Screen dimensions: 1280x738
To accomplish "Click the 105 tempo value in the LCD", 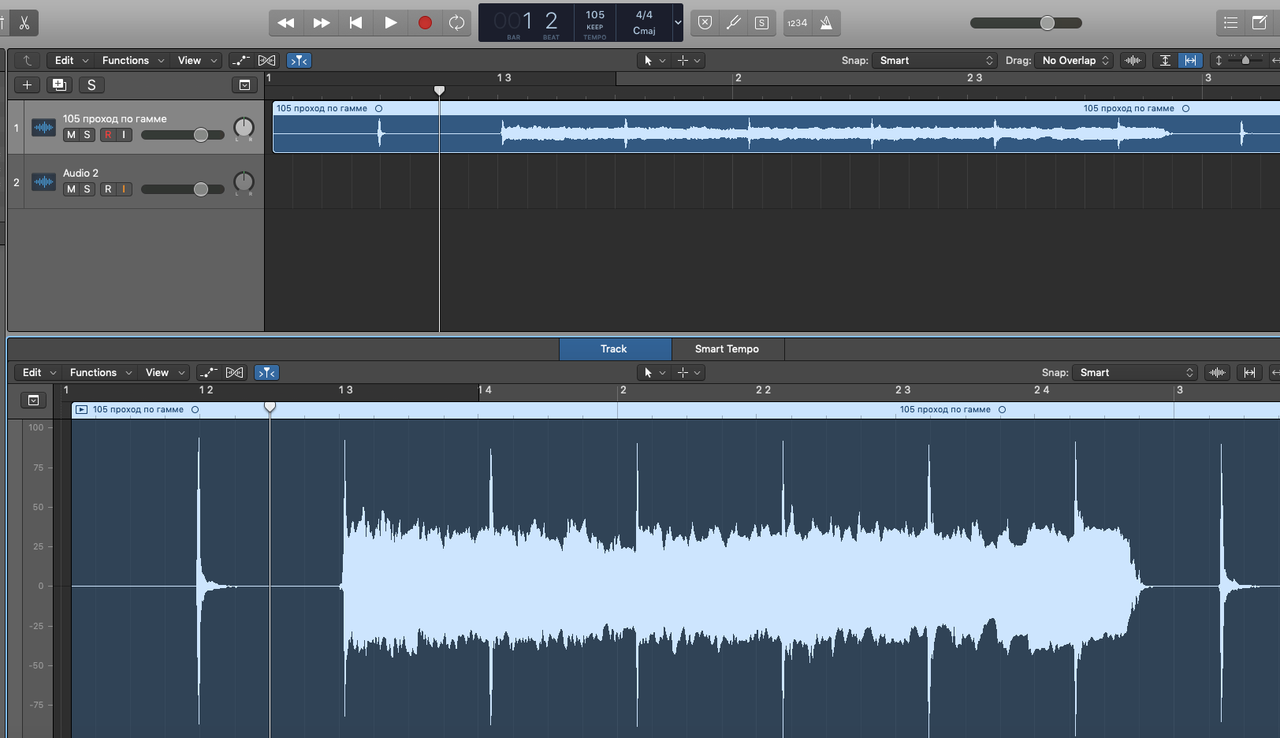I will [595, 15].
